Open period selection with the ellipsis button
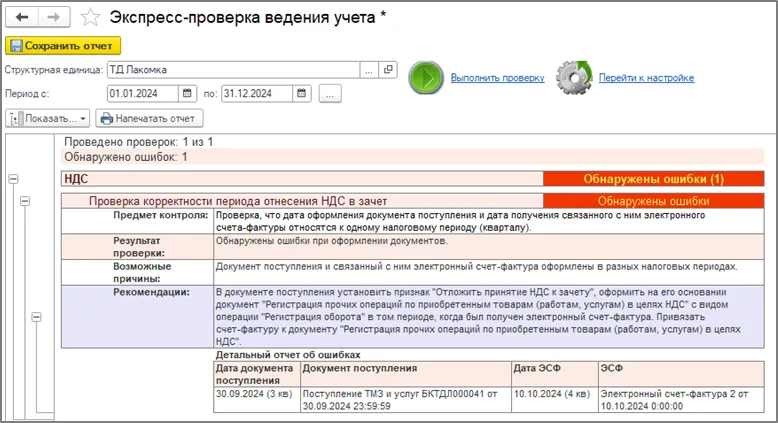The height and width of the screenshot is (423, 778). [330, 93]
